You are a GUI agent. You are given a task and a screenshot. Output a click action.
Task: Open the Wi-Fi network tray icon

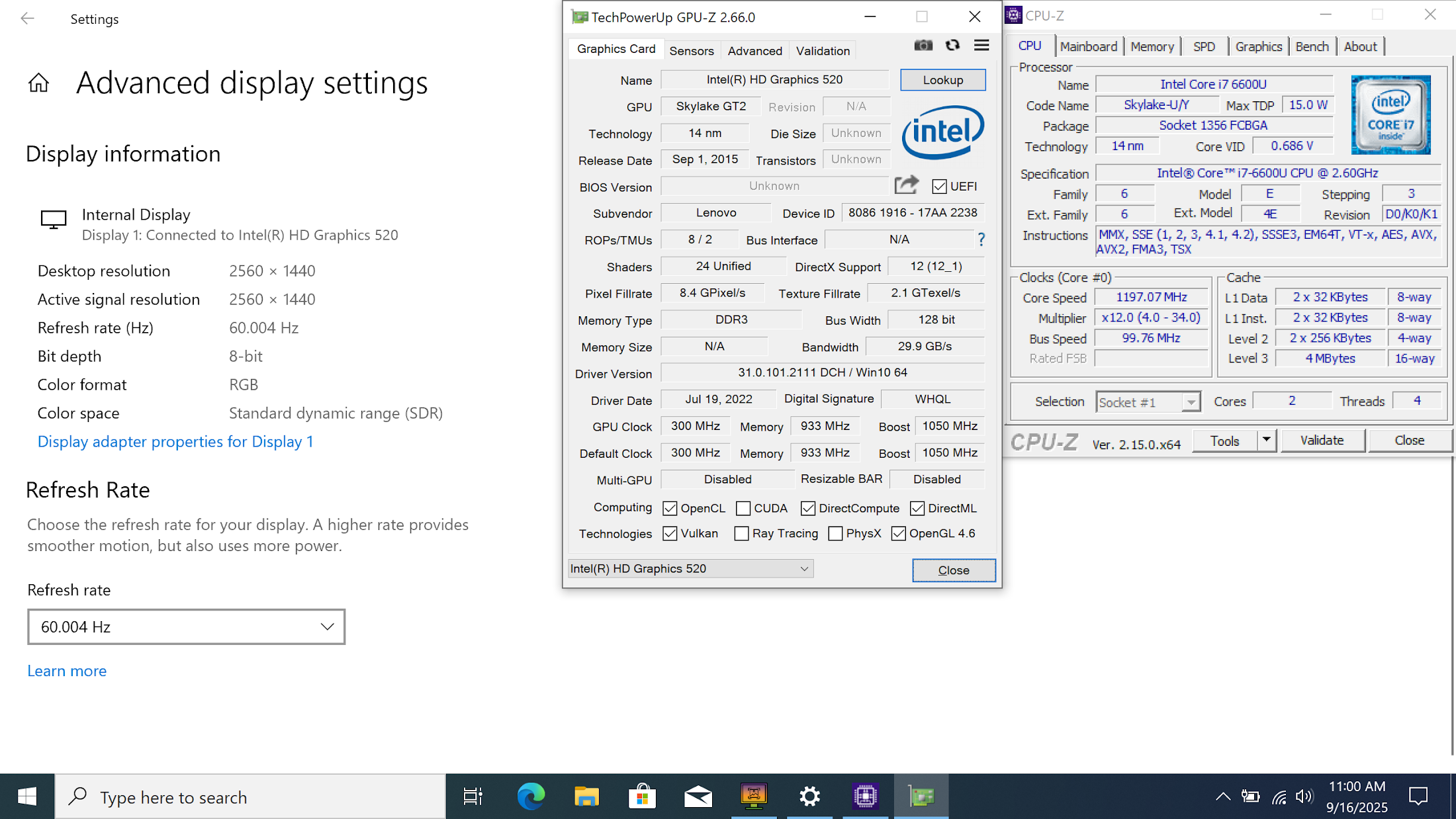[x=1279, y=797]
